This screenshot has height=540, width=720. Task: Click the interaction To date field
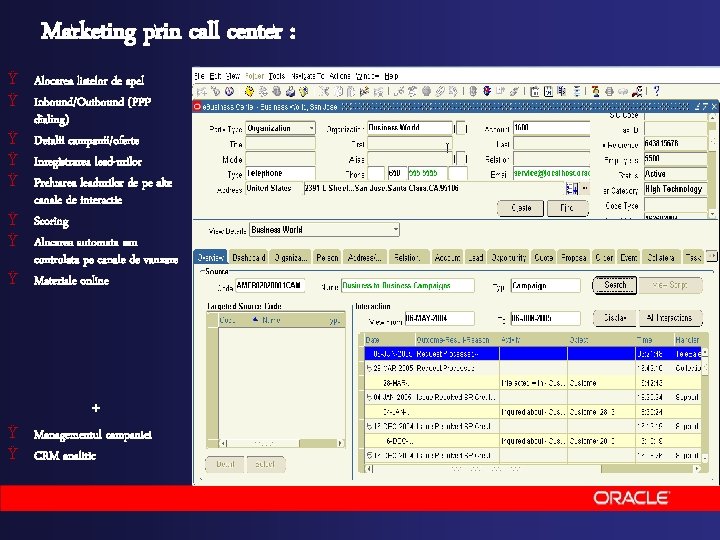pyautogui.click(x=546, y=318)
